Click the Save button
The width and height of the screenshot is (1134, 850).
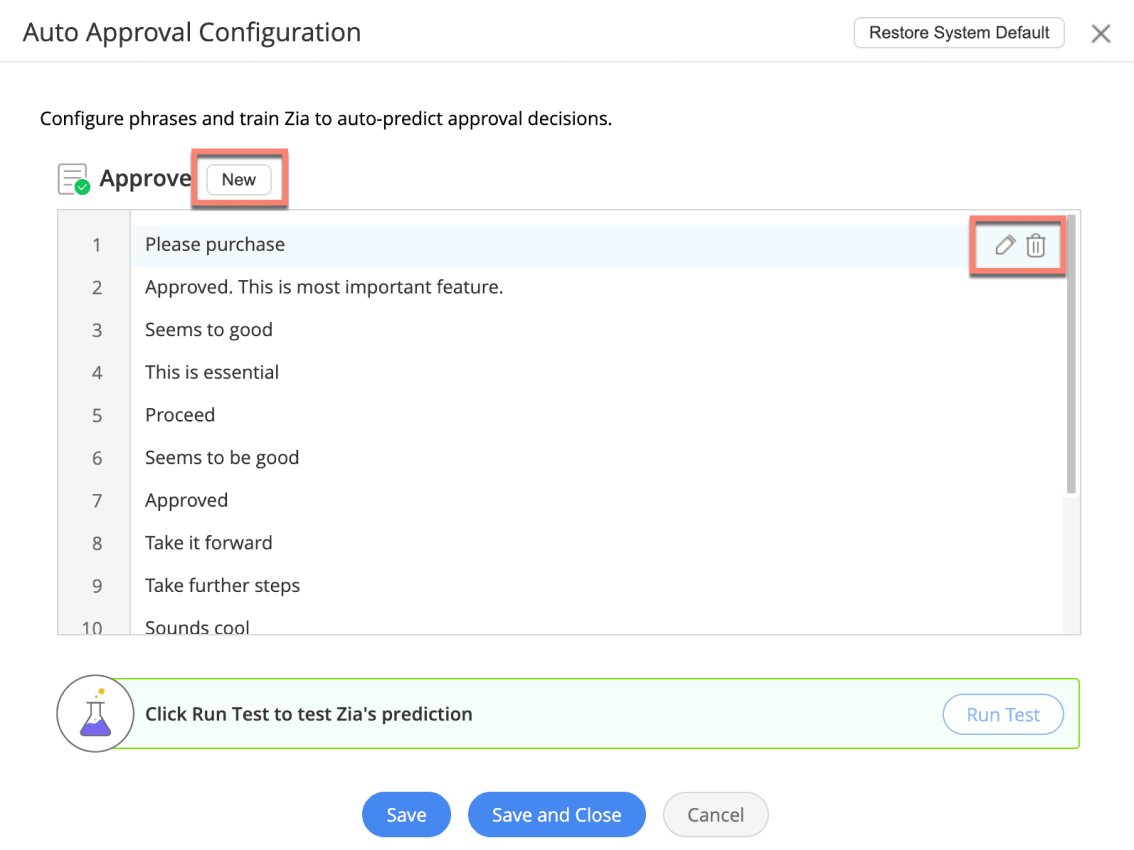pos(406,815)
